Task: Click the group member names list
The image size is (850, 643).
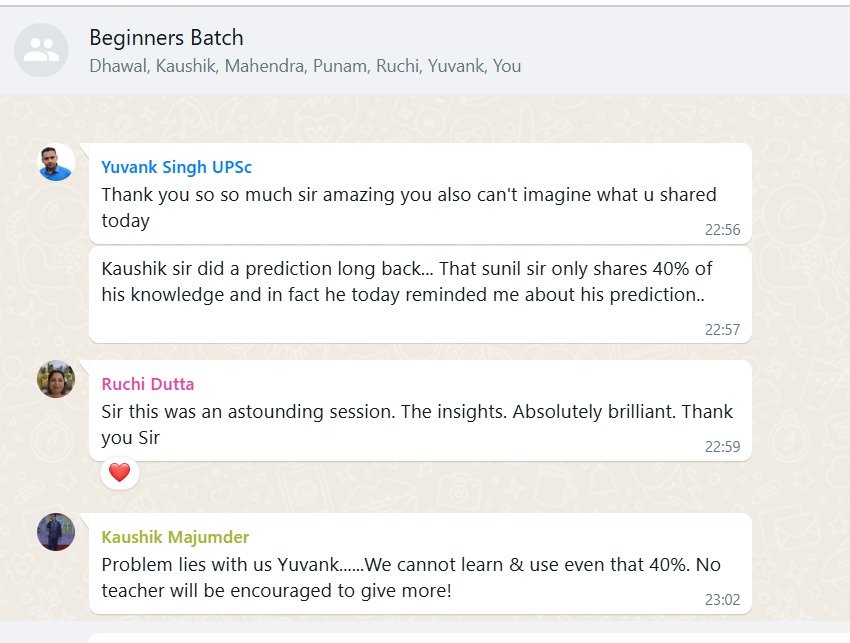Action: click(x=305, y=66)
